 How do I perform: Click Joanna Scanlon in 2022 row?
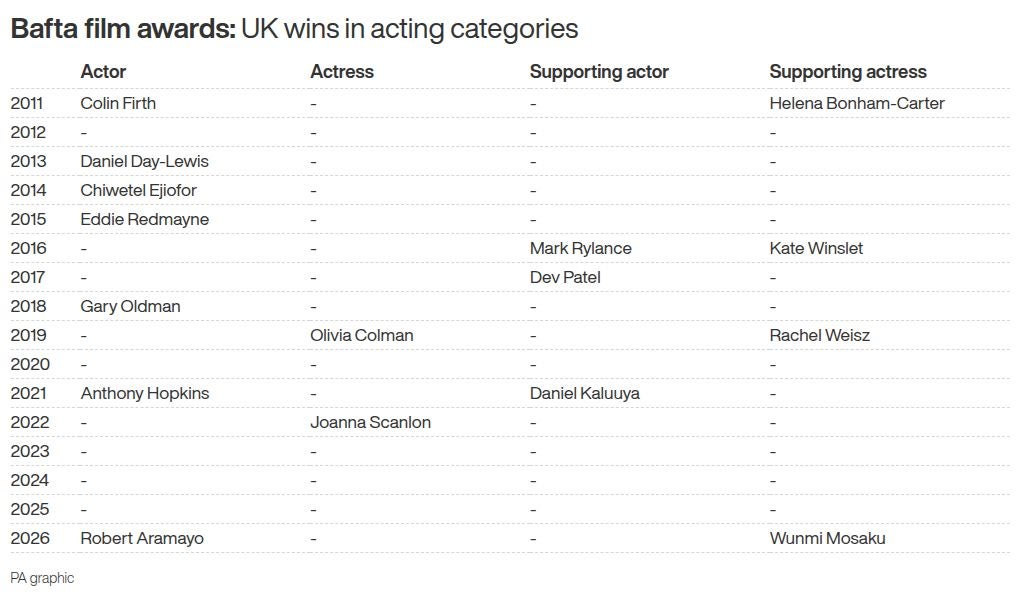pyautogui.click(x=370, y=422)
